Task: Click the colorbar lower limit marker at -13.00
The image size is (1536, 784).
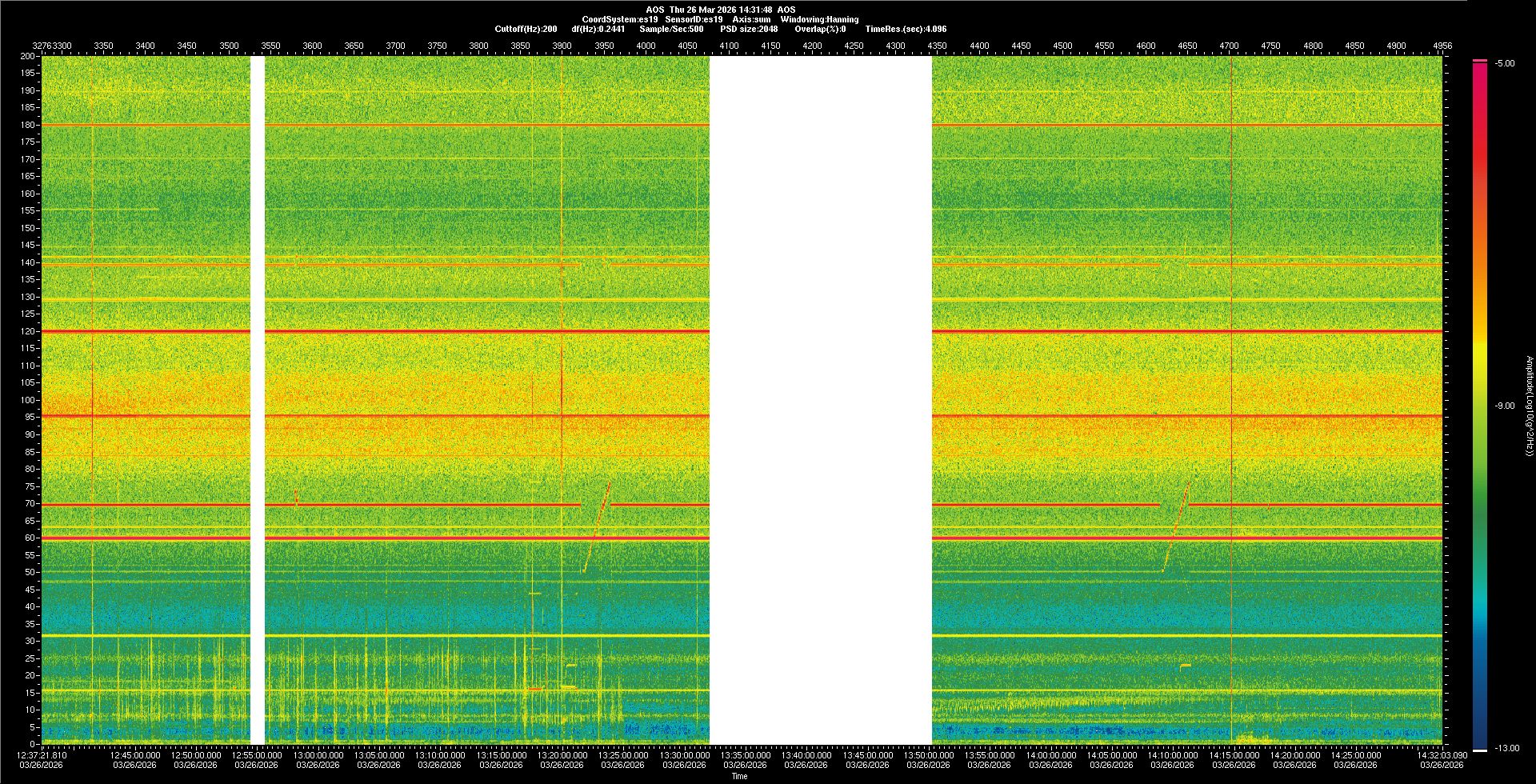Action: point(1479,750)
